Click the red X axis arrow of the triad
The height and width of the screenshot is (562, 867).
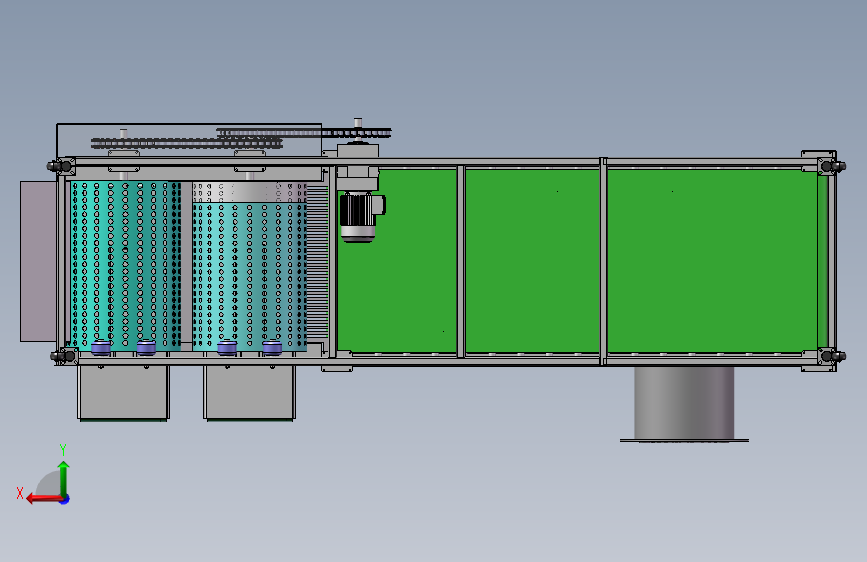click(44, 499)
